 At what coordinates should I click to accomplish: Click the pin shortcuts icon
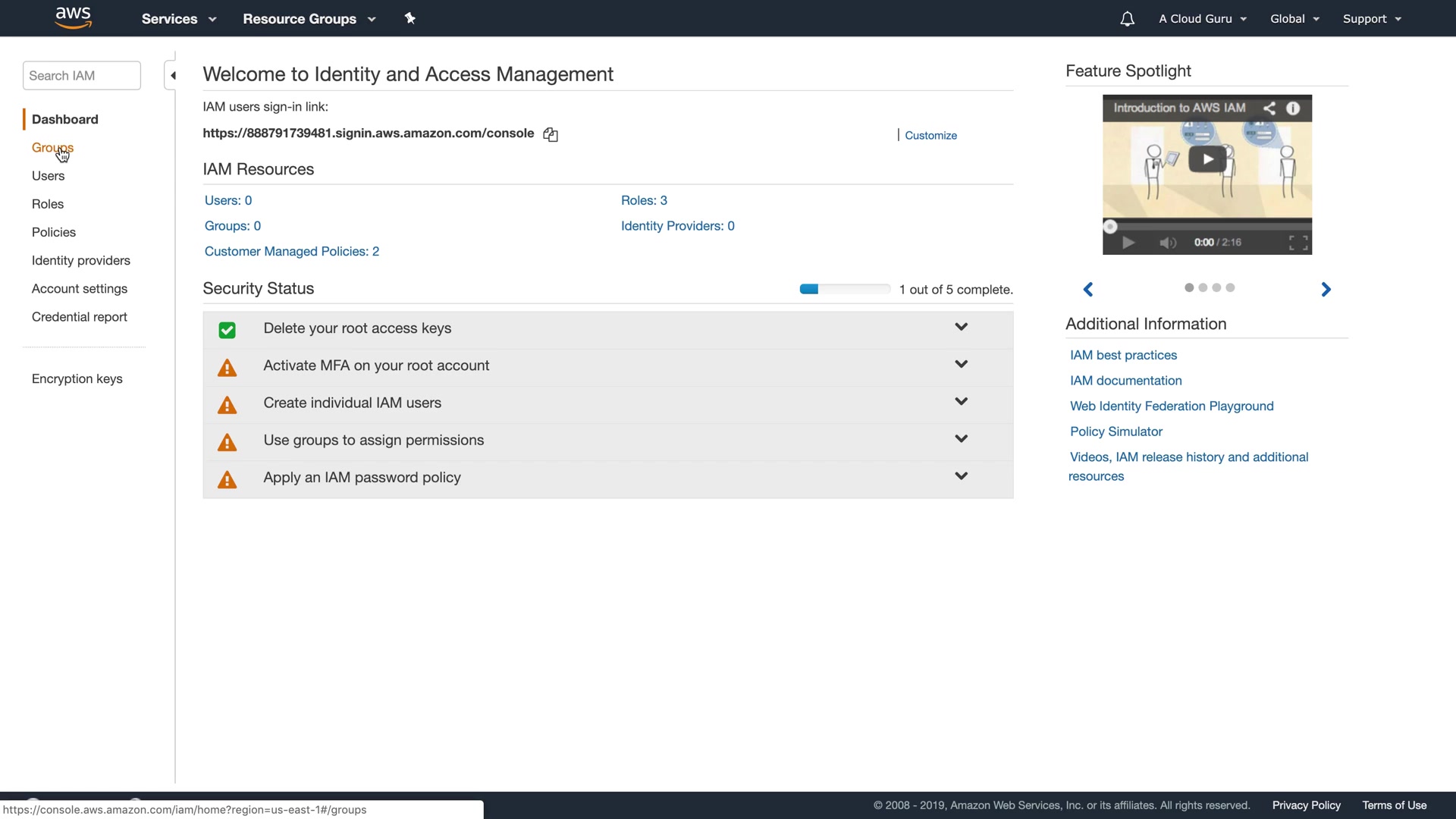(409, 18)
